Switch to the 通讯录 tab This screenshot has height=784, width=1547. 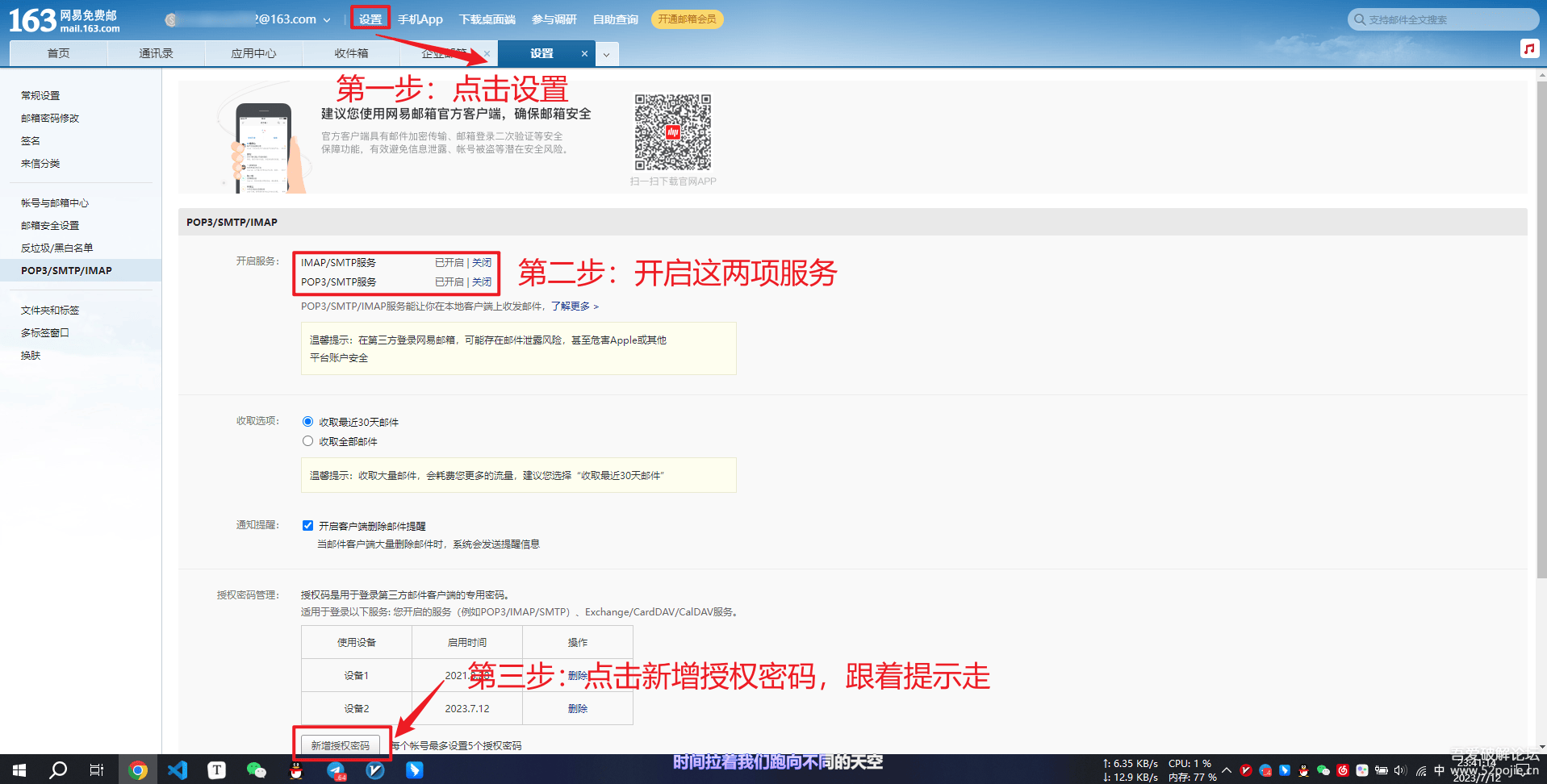pos(156,53)
